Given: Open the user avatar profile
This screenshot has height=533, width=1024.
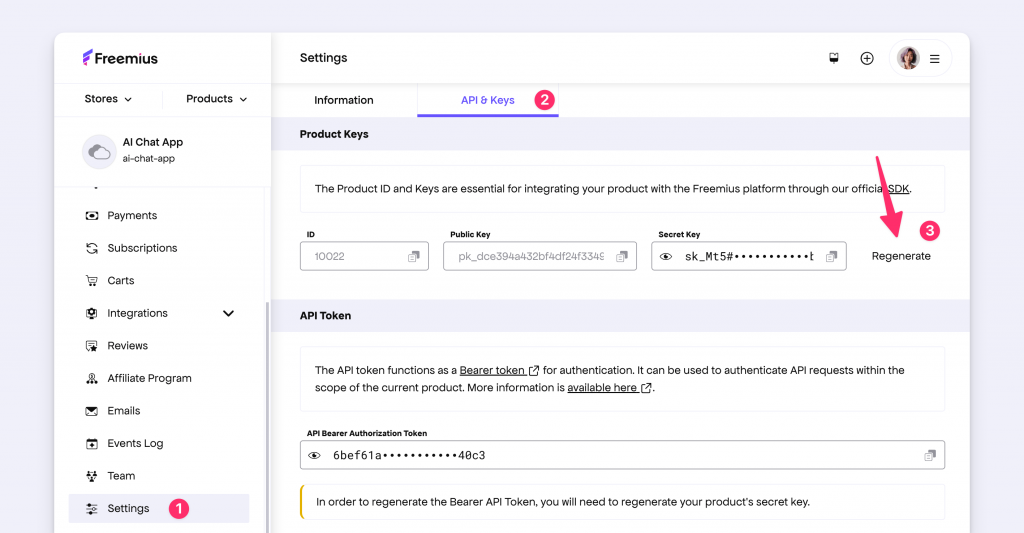Looking at the screenshot, I should [x=908, y=58].
